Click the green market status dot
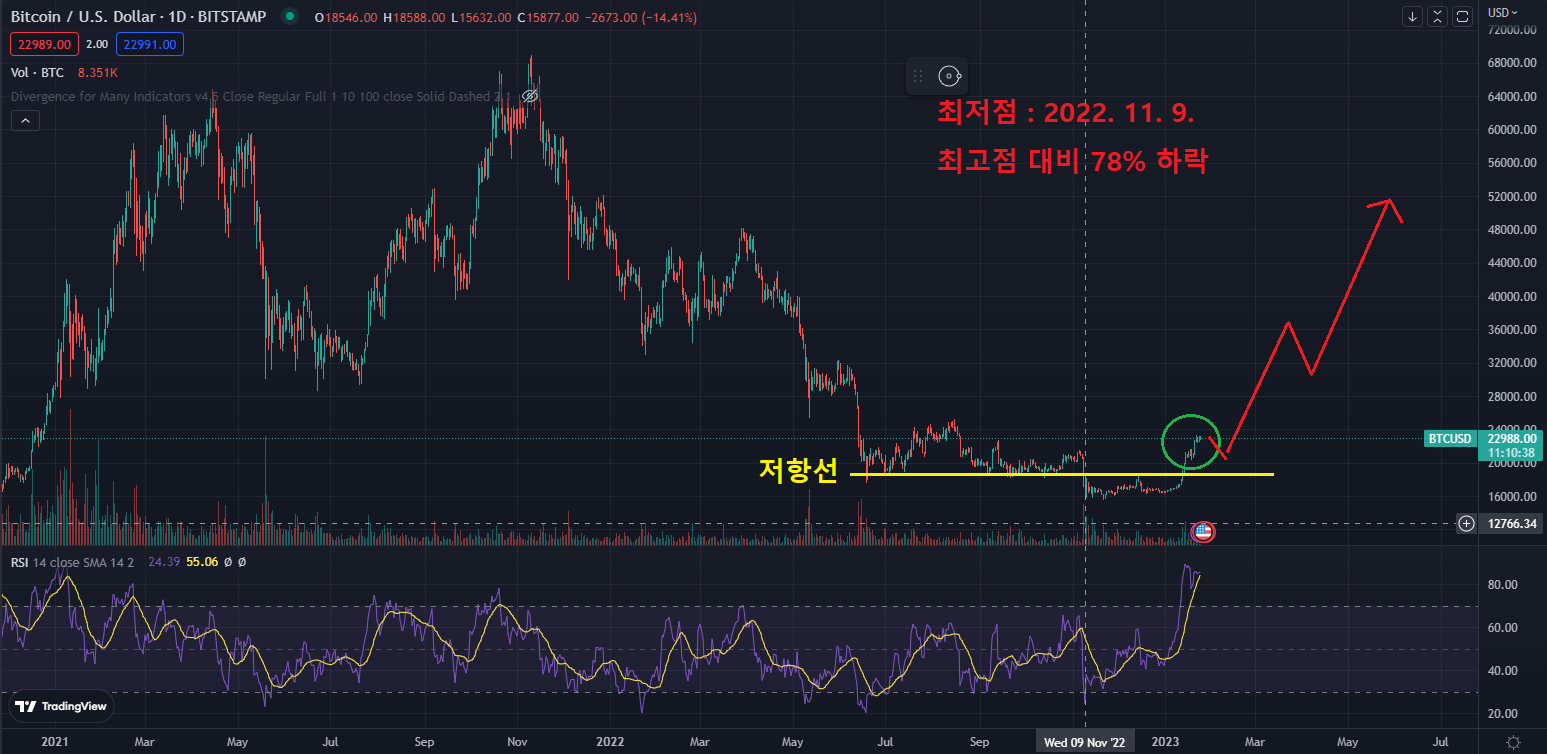The width and height of the screenshot is (1547, 754). (x=290, y=17)
